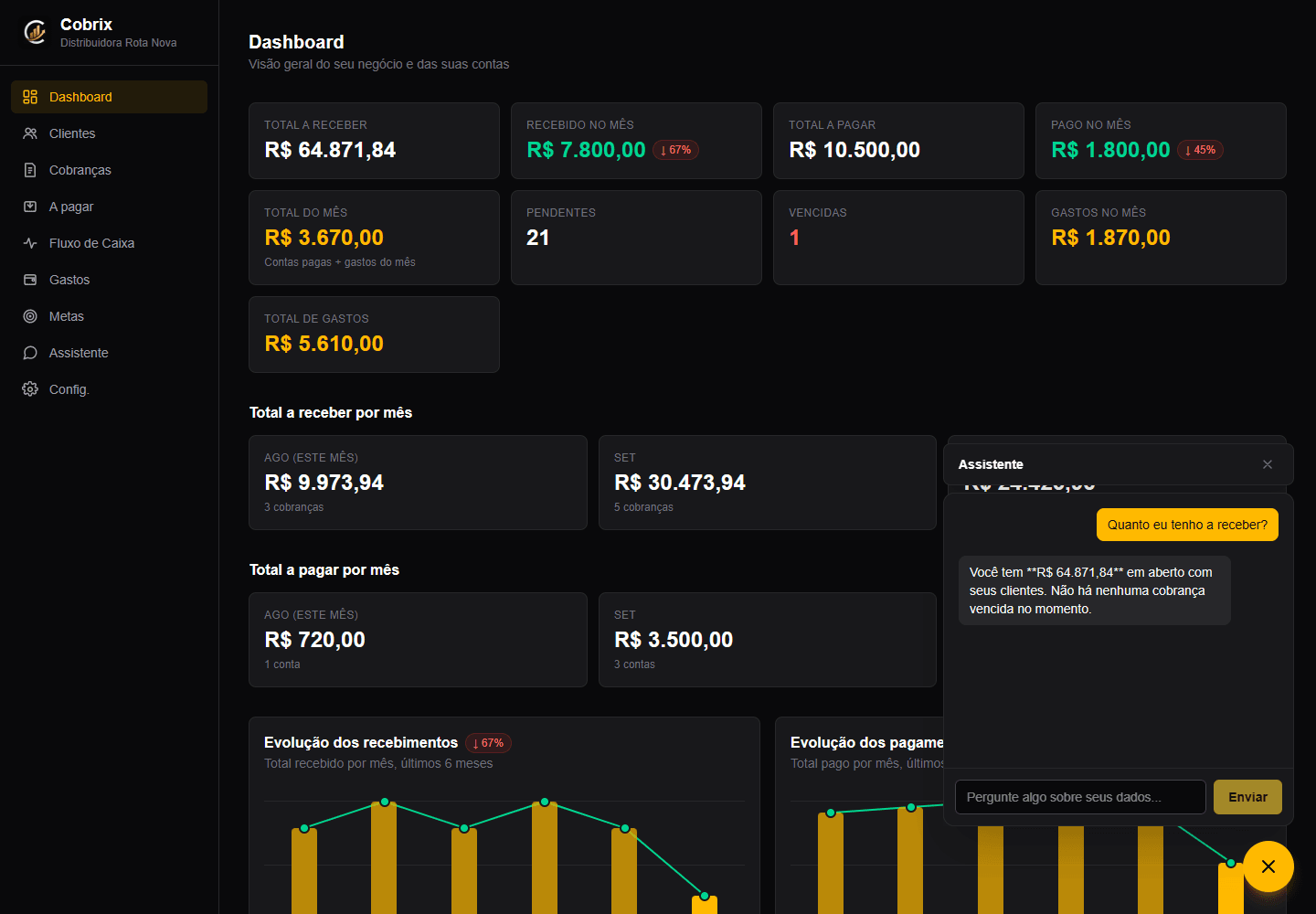Screen dimensions: 1316x914
Task: Click the Metas target icon
Action: pyautogui.click(x=30, y=316)
